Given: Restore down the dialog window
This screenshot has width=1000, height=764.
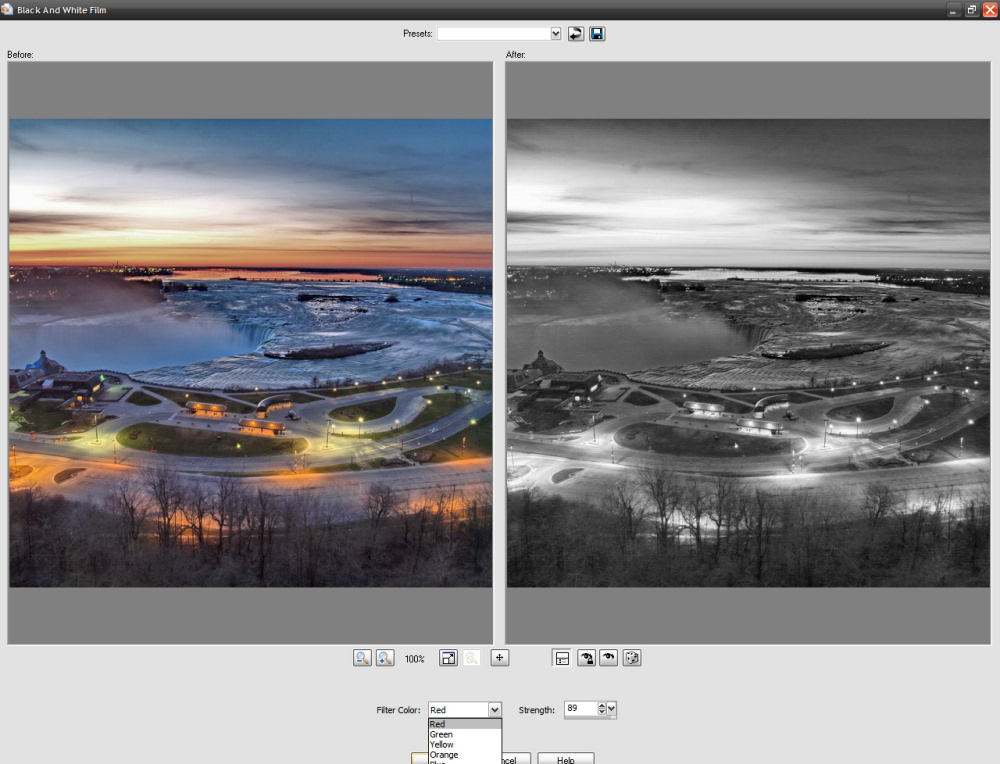Looking at the screenshot, I should 971,10.
